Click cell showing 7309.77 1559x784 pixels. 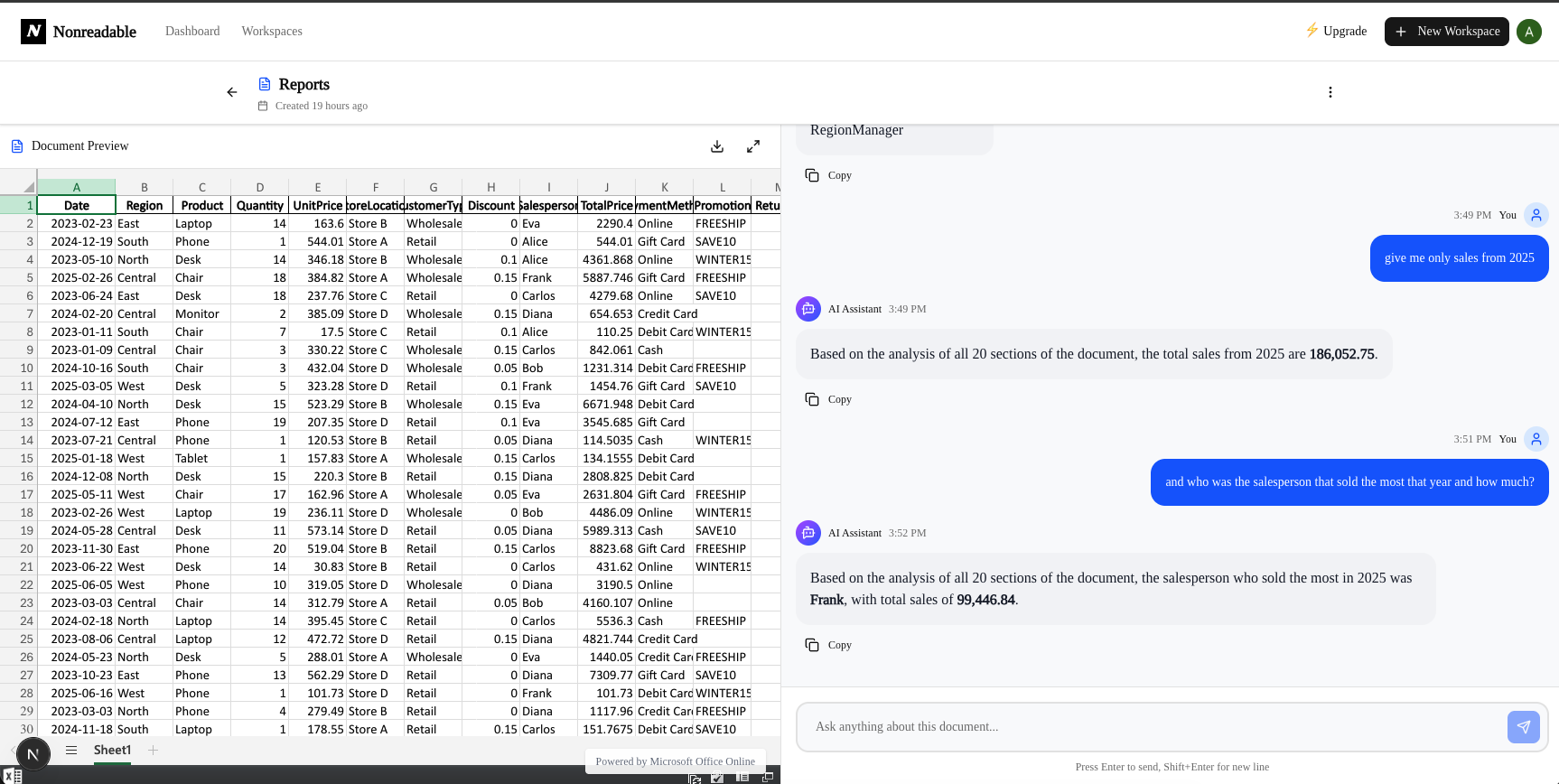click(x=606, y=675)
